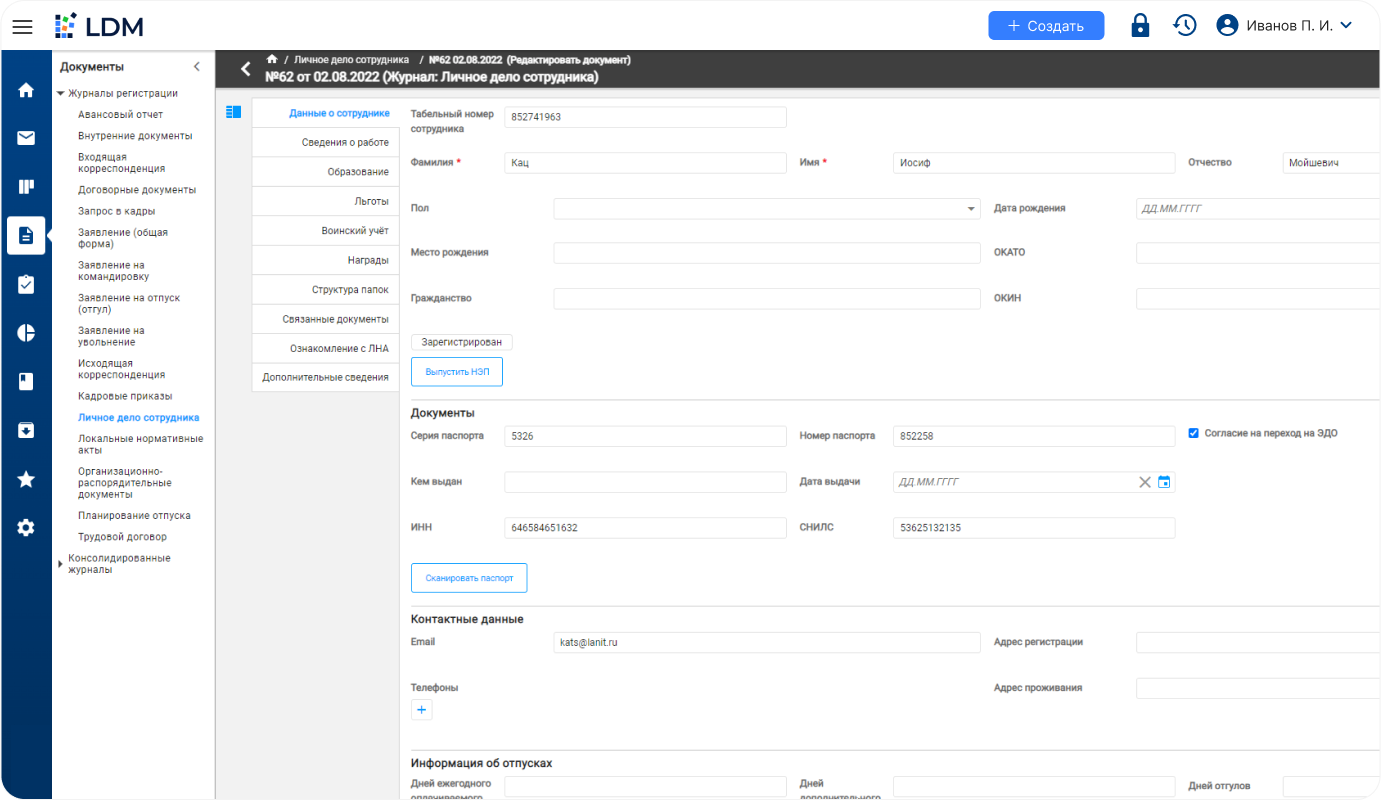The image size is (1381, 800).
Task: Click the Фамилия input field
Action: pyautogui.click(x=645, y=163)
